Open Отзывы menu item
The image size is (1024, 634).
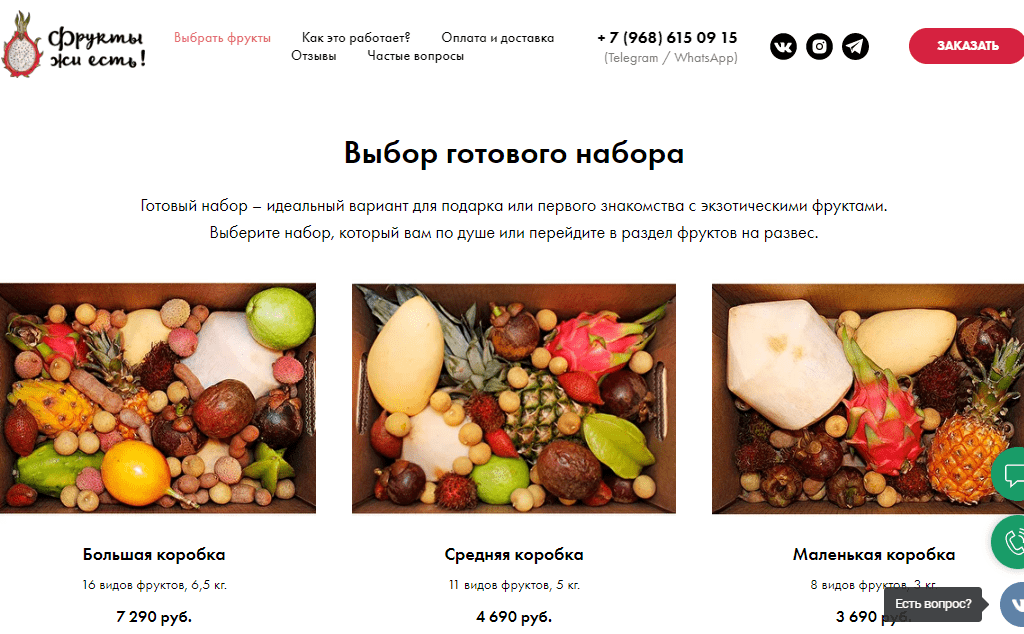[313, 56]
